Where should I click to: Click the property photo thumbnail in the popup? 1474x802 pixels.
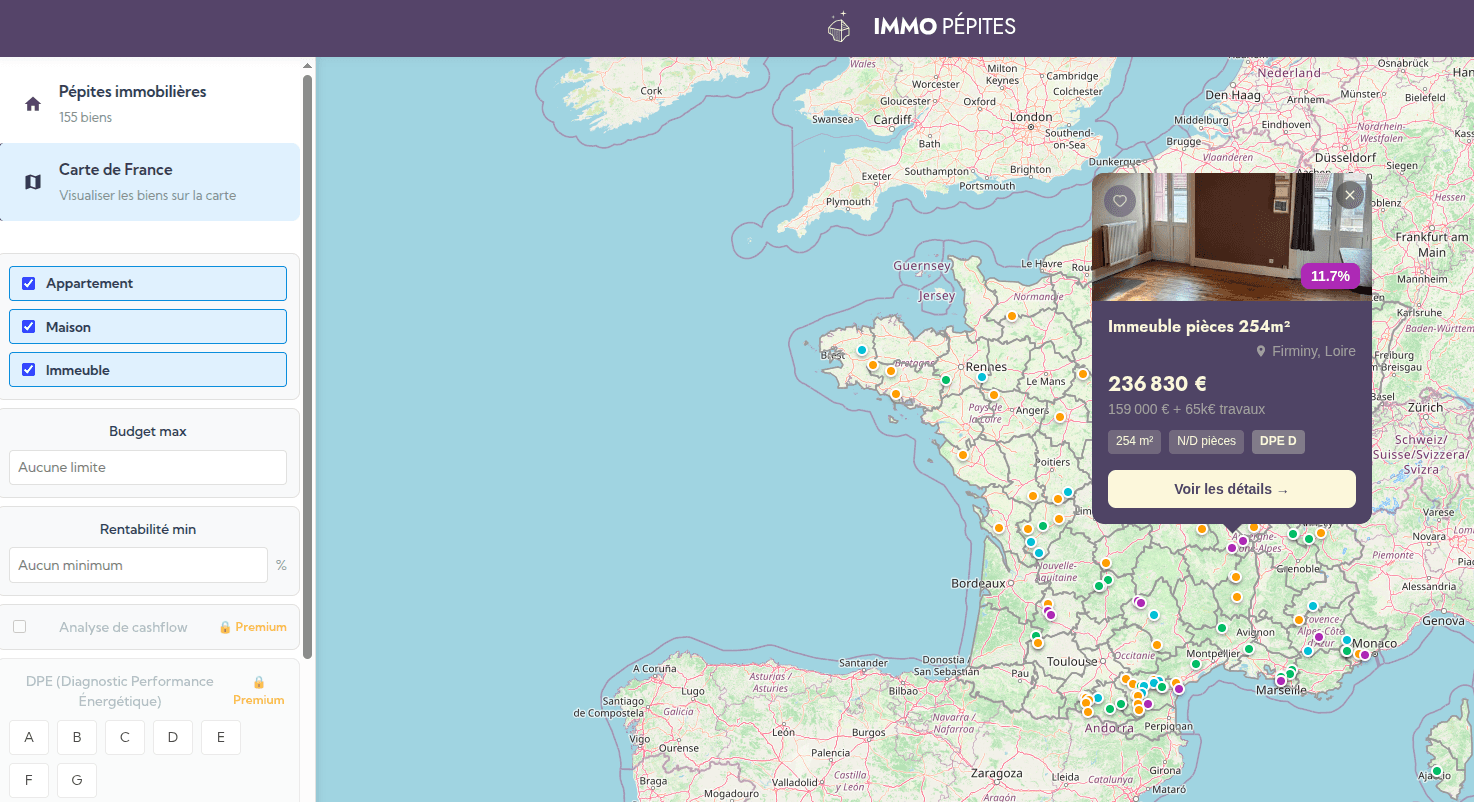(x=1231, y=238)
